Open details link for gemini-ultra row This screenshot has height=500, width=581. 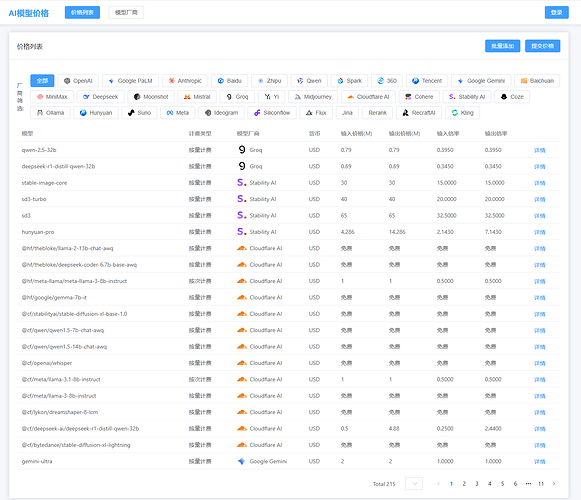540,462
